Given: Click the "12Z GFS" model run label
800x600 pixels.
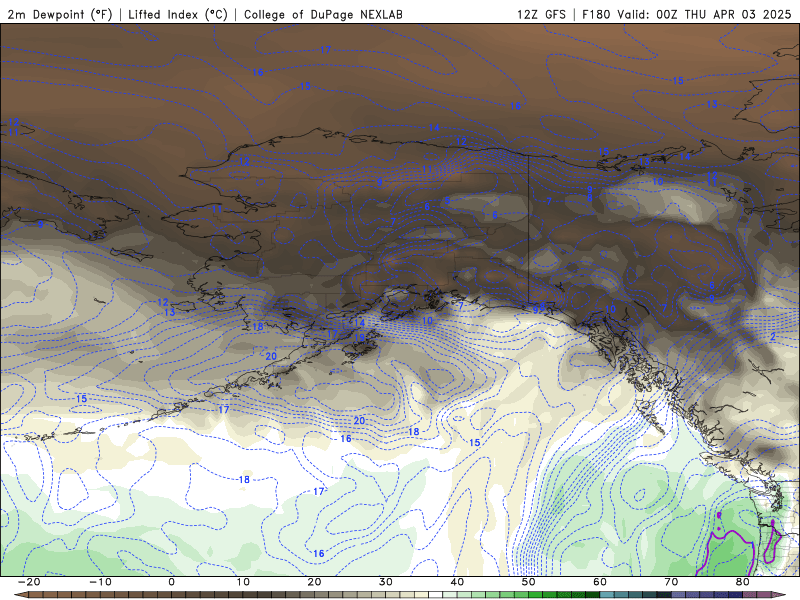Looking at the screenshot, I should click(541, 14).
